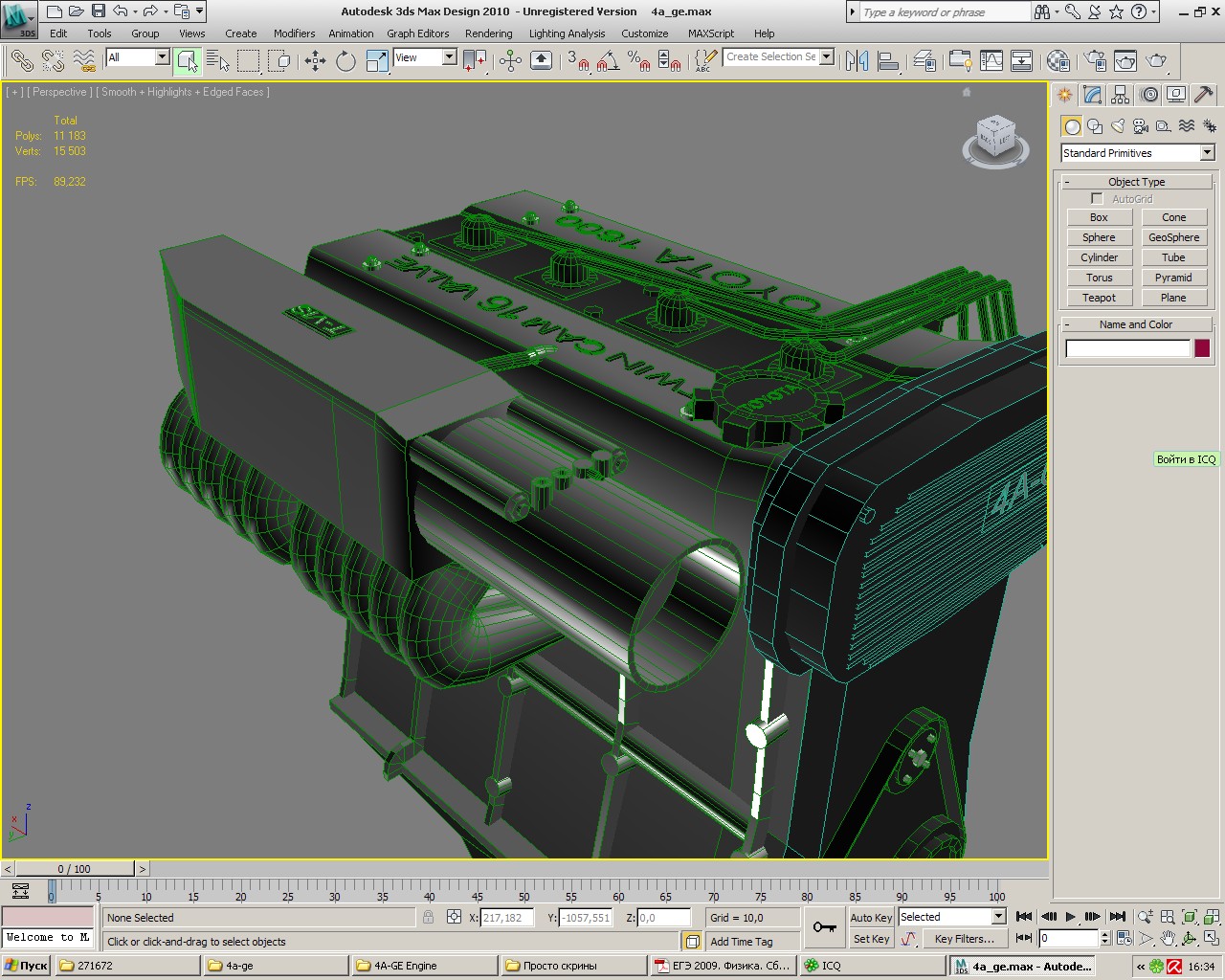Open the Mirror tool
Screen dimensions: 1225x980
click(857, 61)
